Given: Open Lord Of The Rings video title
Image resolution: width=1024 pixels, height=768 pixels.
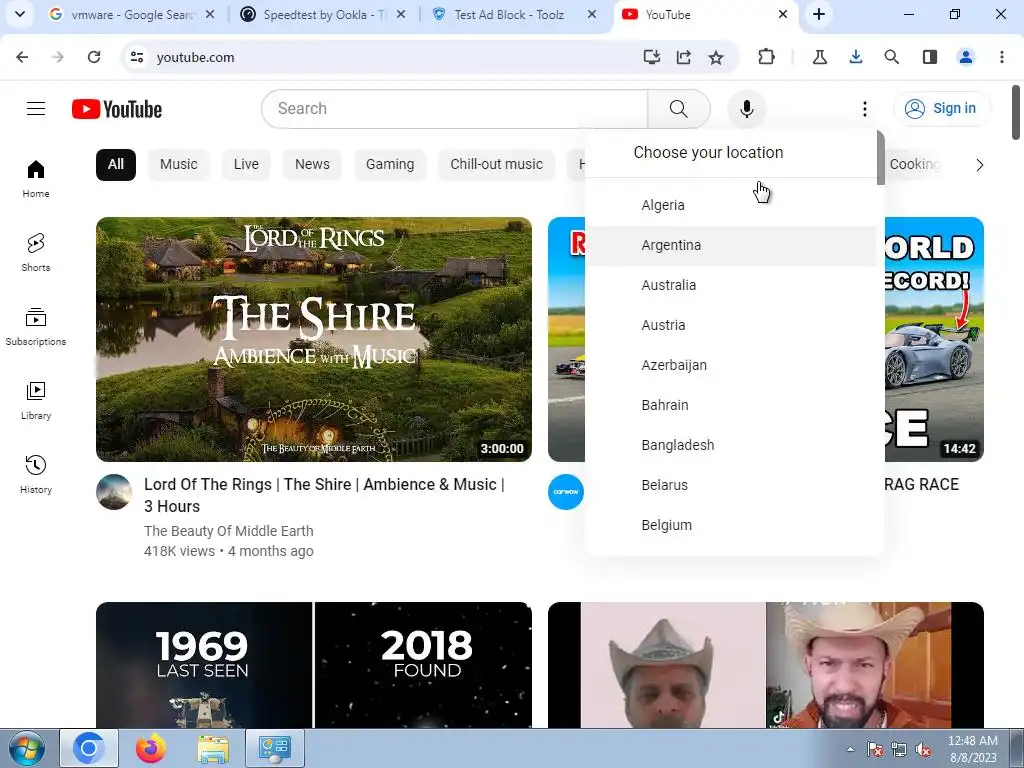Looking at the screenshot, I should click(x=324, y=495).
